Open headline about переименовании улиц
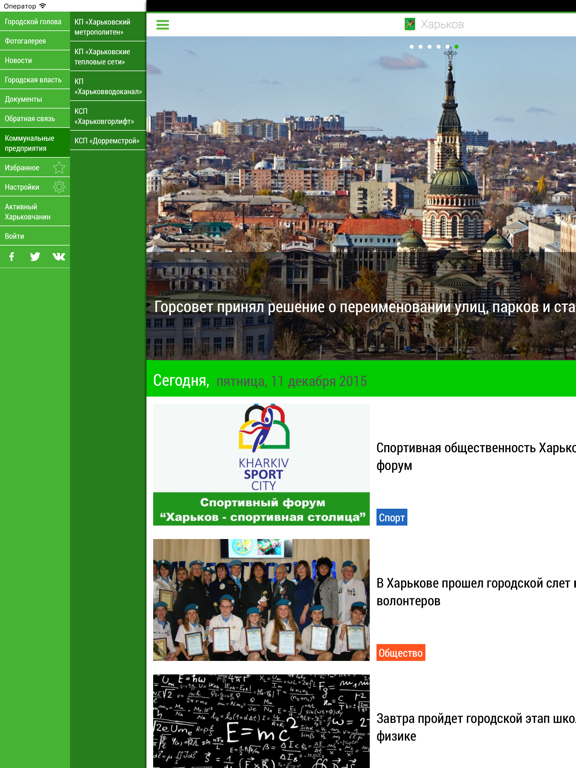Viewport: 576px width, 768px height. point(365,307)
